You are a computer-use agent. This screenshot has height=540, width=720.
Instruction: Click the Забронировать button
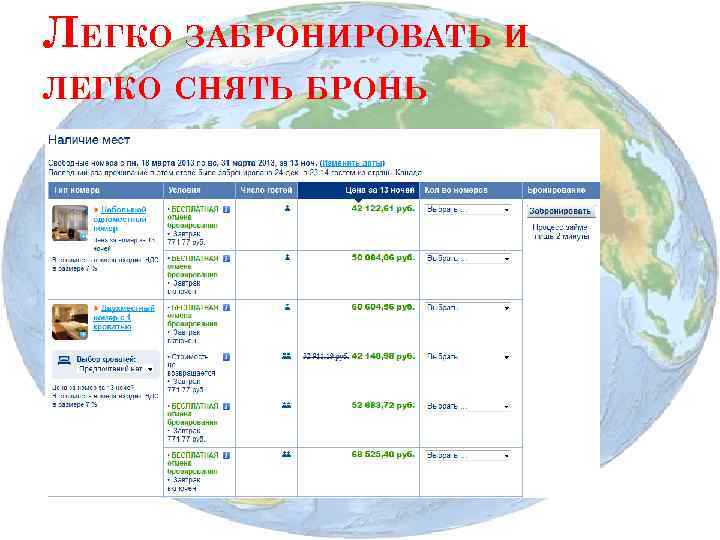(560, 211)
